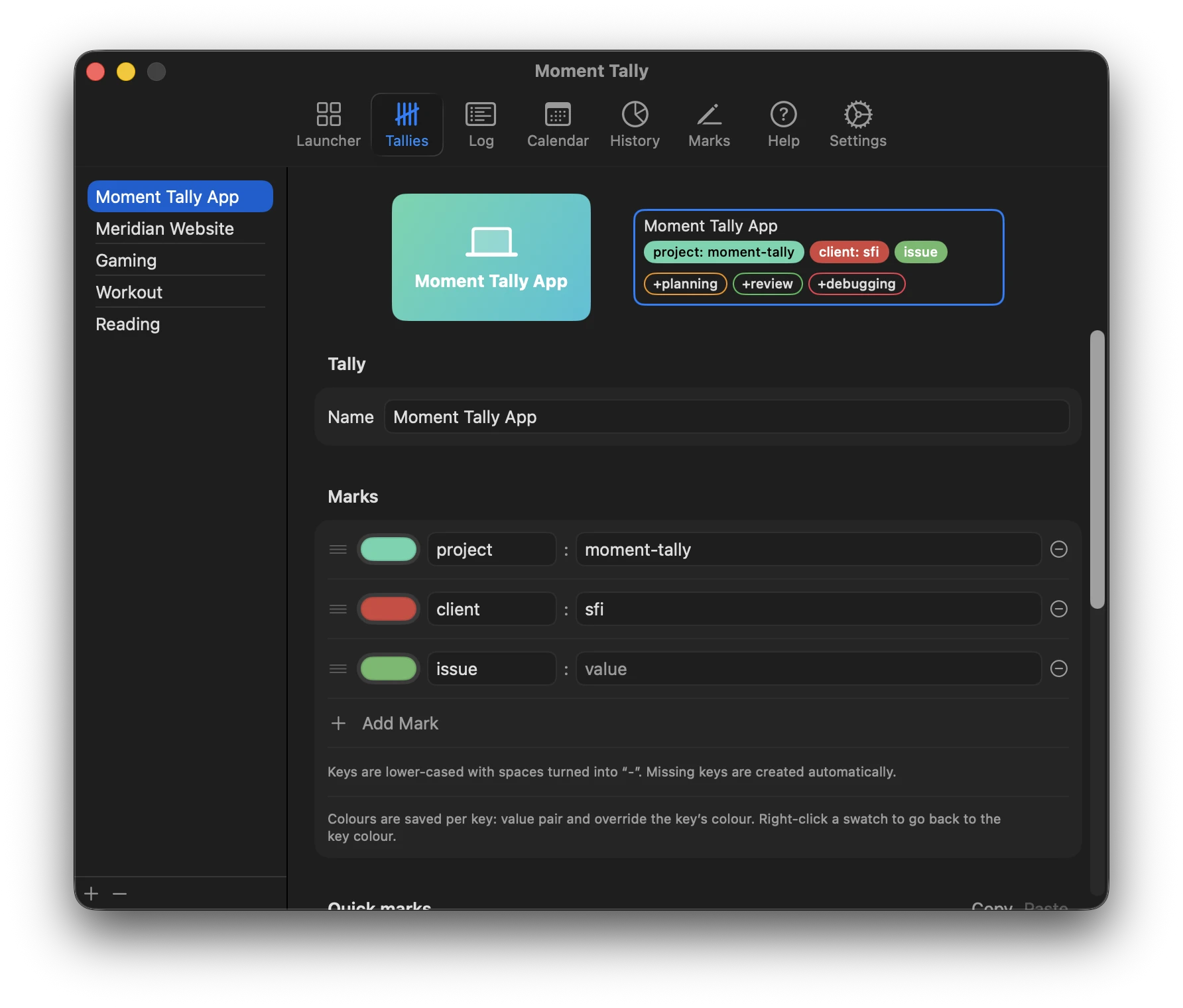Screen dimensions: 1183x1008
Task: Switch to the Calendar view
Action: (558, 125)
